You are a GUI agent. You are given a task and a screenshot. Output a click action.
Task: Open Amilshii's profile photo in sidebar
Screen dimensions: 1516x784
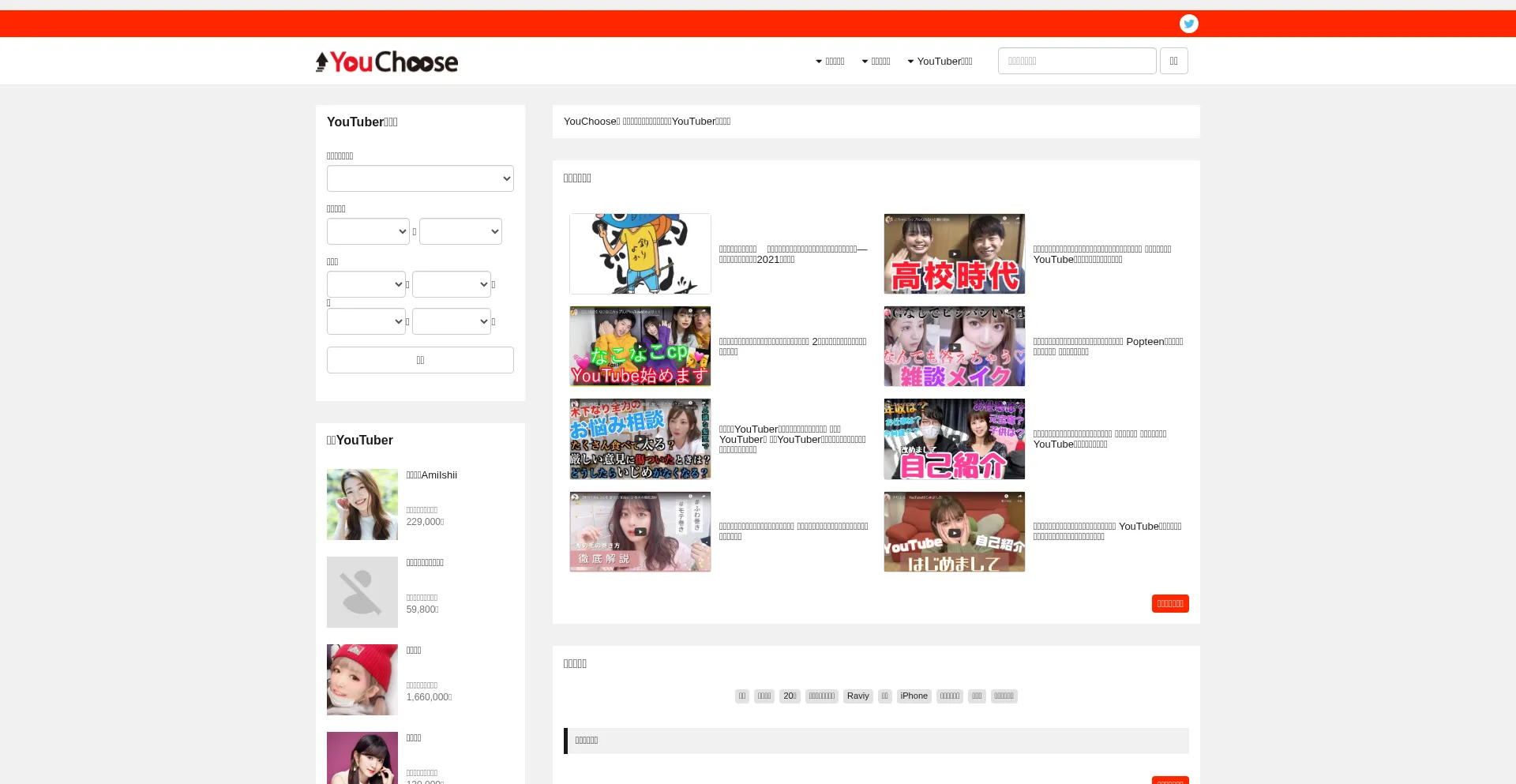362,505
